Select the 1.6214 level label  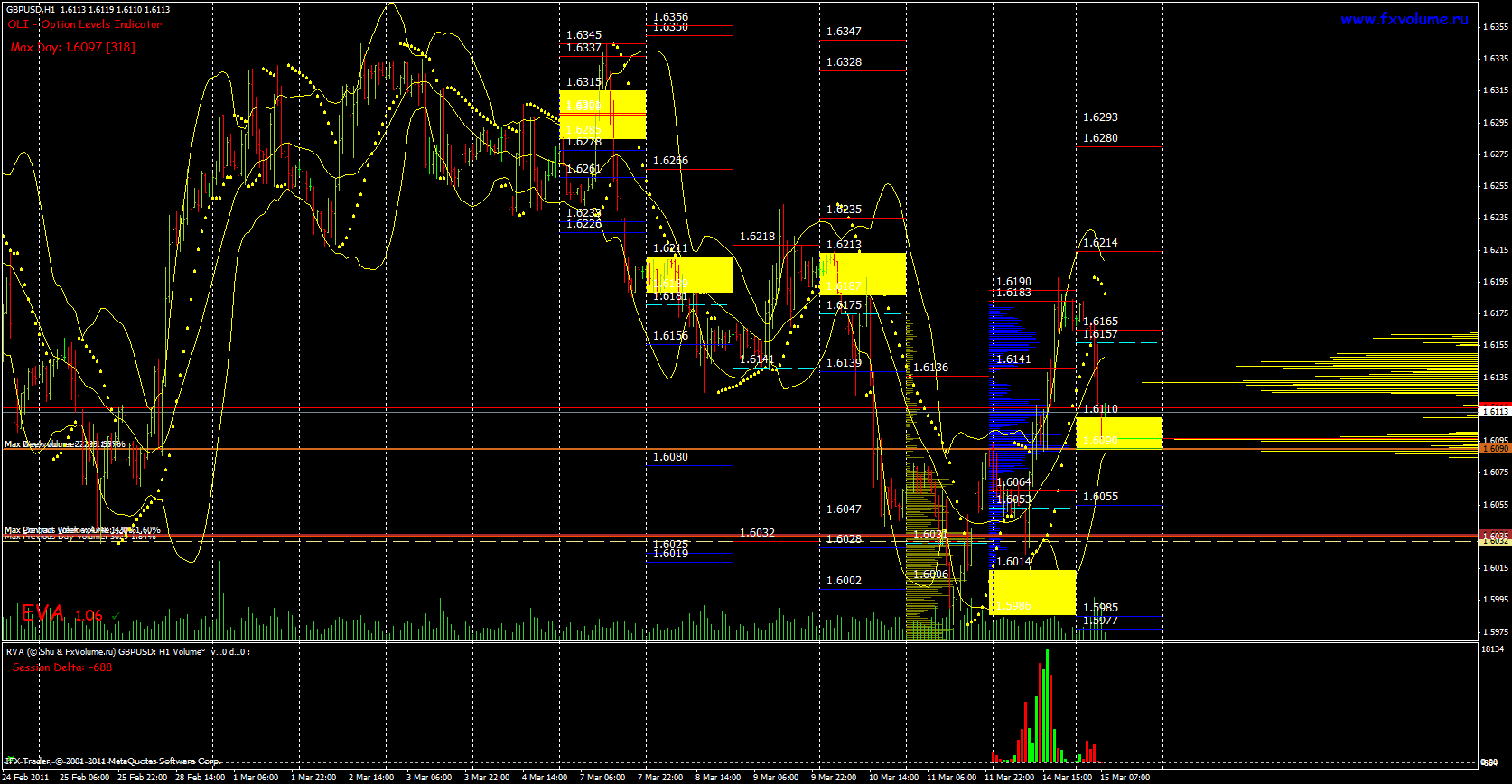(1100, 243)
